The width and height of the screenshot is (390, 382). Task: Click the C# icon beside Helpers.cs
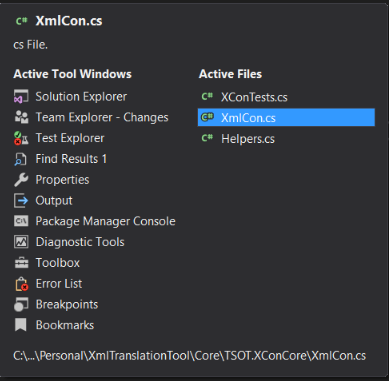[x=207, y=138]
